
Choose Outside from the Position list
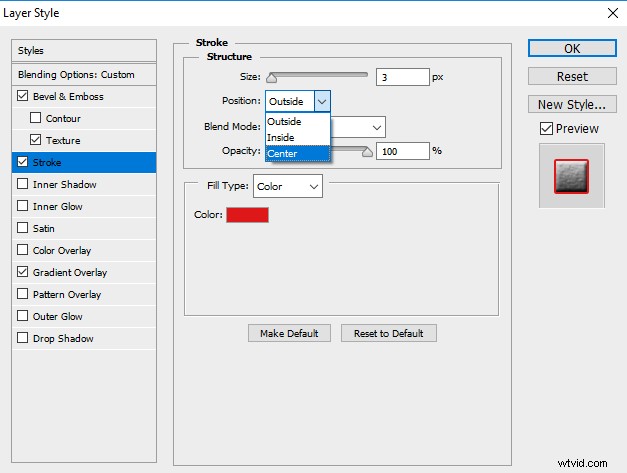[x=298, y=121]
